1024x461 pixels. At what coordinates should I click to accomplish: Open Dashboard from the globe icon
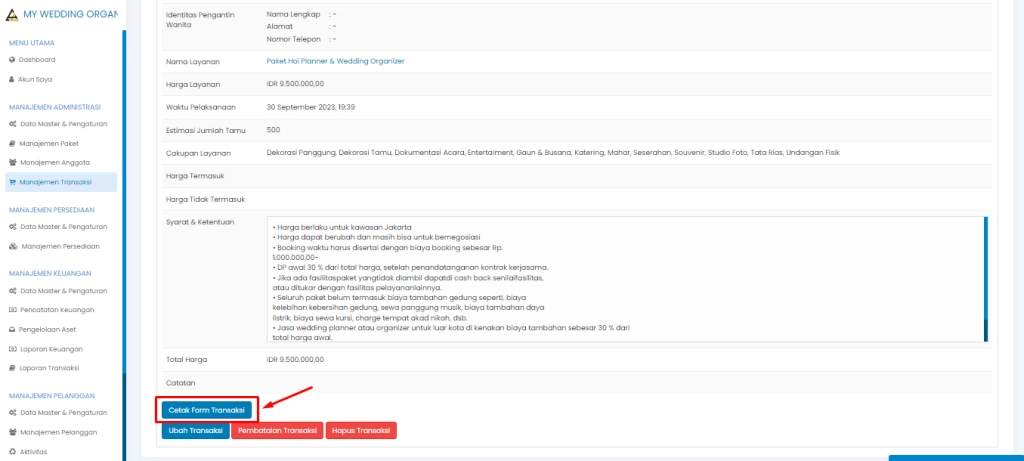point(12,60)
